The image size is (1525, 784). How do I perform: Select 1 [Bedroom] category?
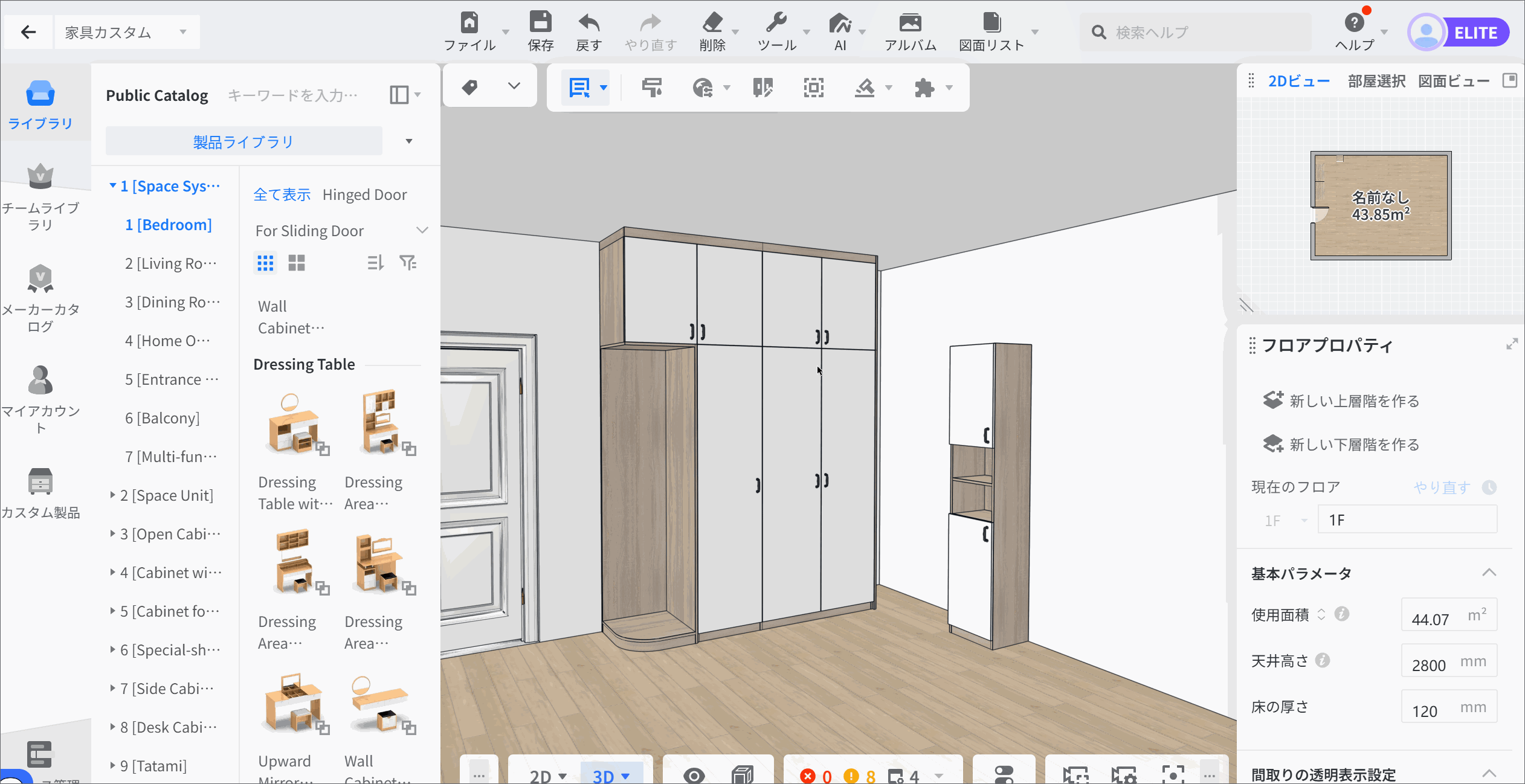pyautogui.click(x=169, y=225)
